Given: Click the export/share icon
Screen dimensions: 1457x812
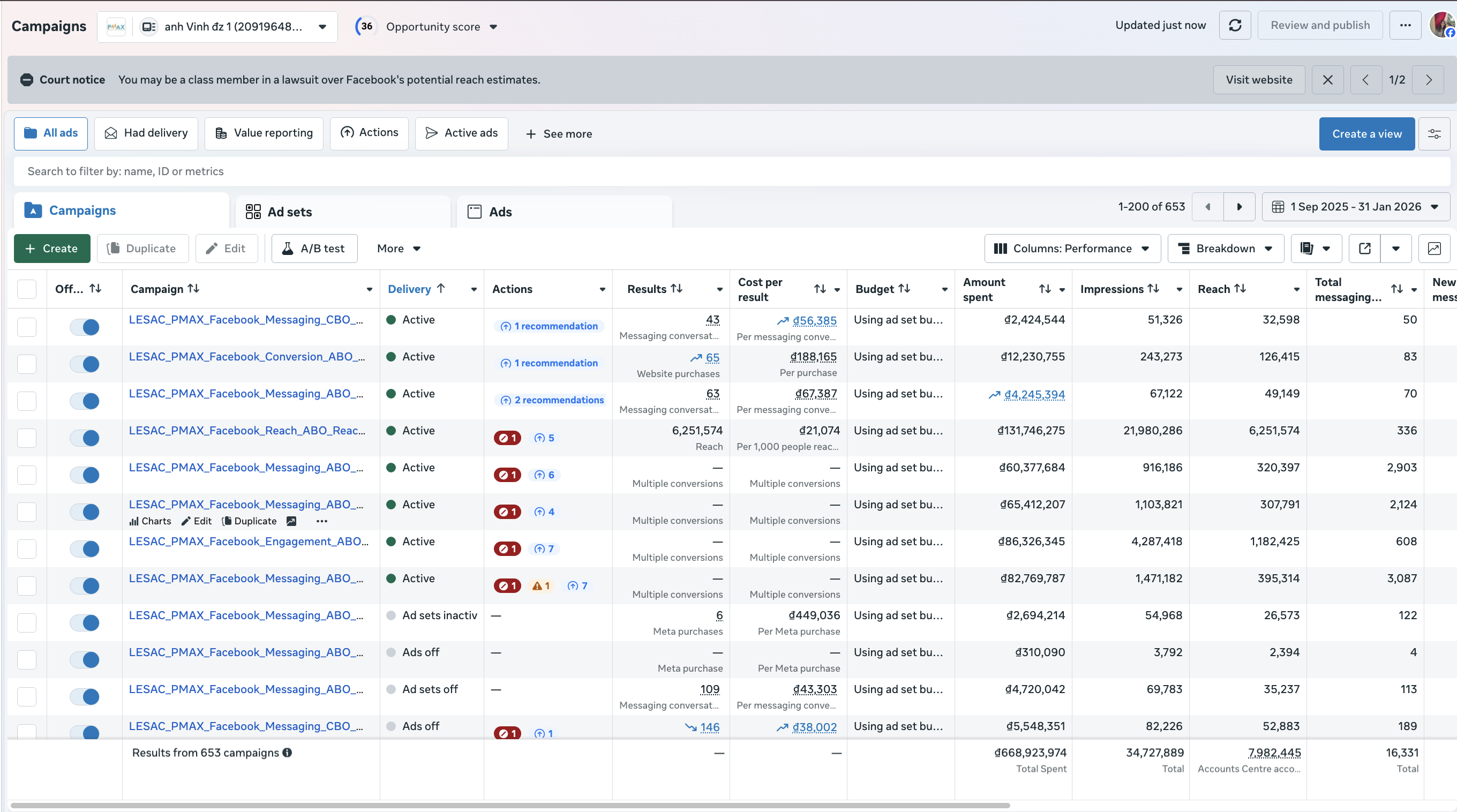Looking at the screenshot, I should pyautogui.click(x=1364, y=249).
